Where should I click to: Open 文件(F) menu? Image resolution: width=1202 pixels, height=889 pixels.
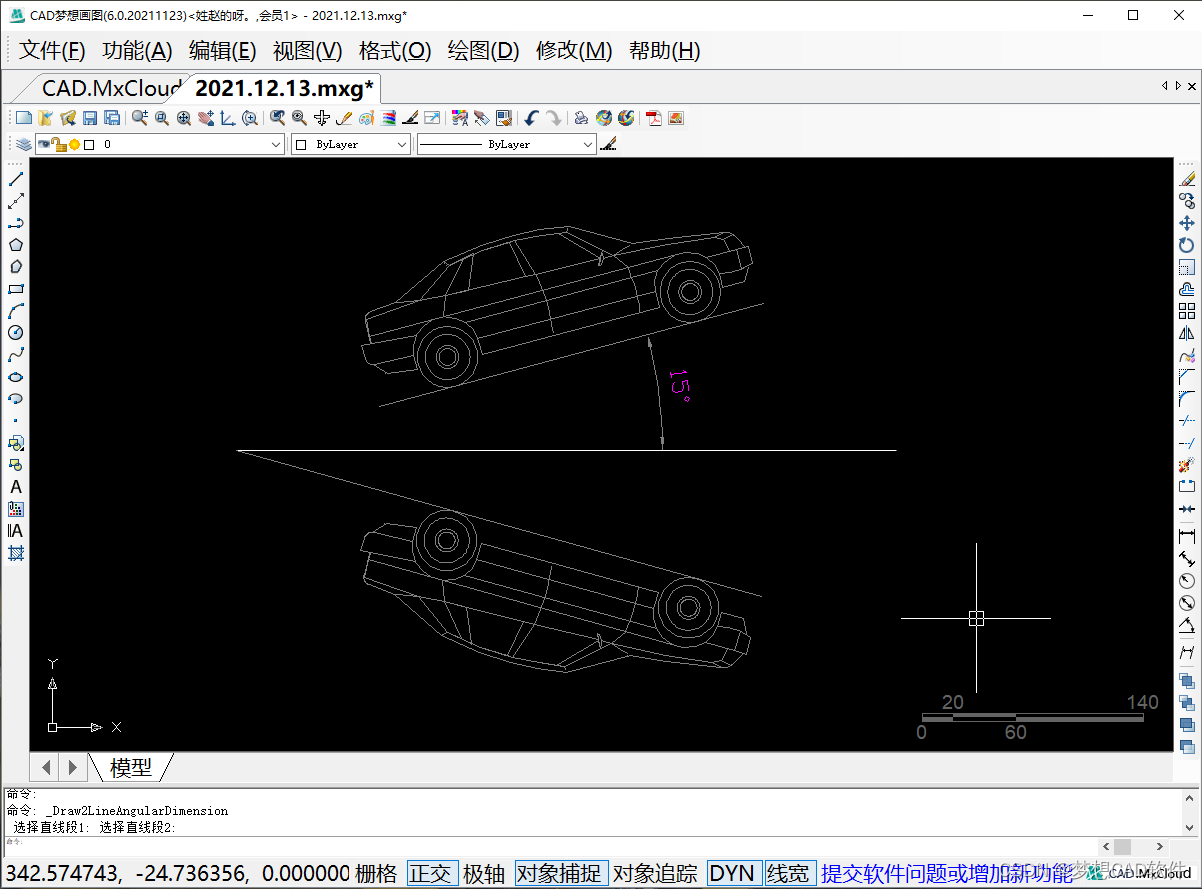pos(53,51)
